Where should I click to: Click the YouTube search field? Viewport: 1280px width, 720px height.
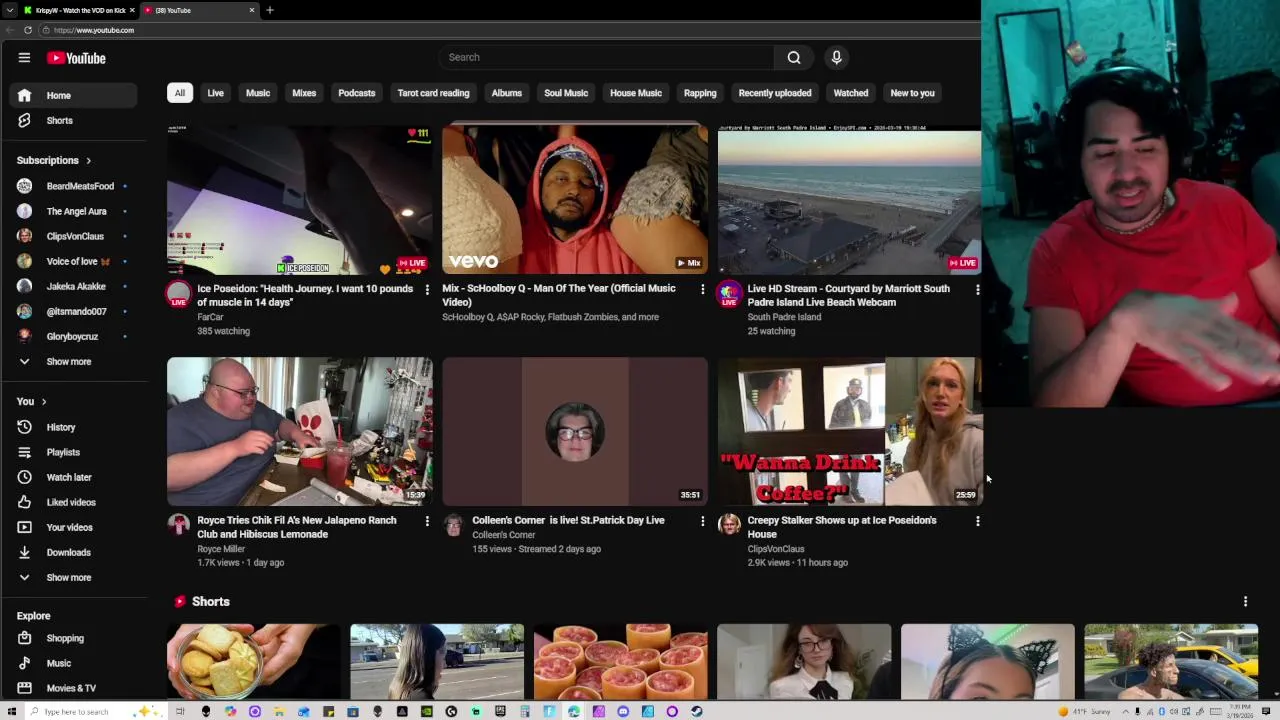pyautogui.click(x=606, y=57)
